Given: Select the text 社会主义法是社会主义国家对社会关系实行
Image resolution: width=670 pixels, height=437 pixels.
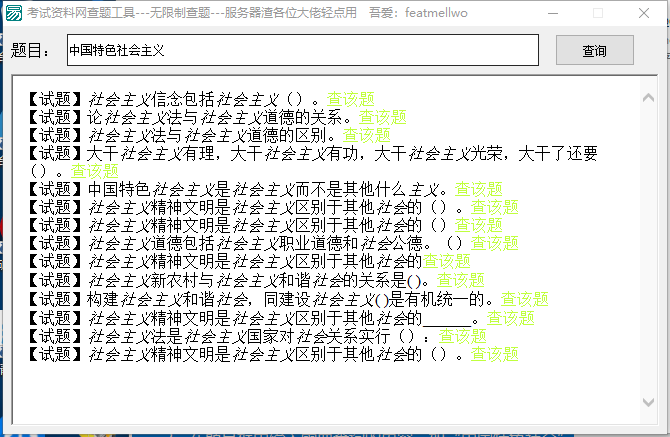Looking at the screenshot, I should point(239,336).
